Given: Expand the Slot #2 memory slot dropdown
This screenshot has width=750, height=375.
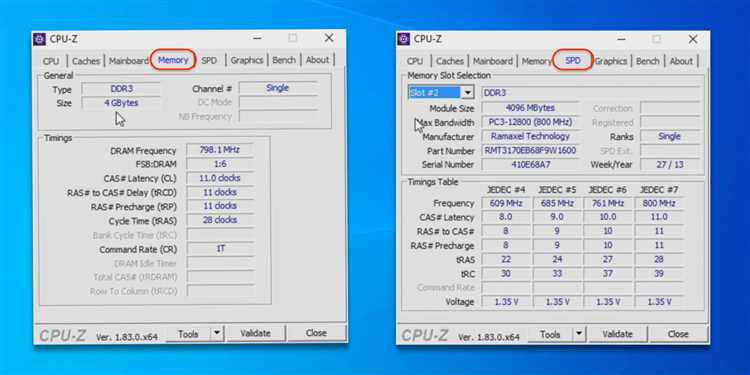Looking at the screenshot, I should (x=468, y=93).
